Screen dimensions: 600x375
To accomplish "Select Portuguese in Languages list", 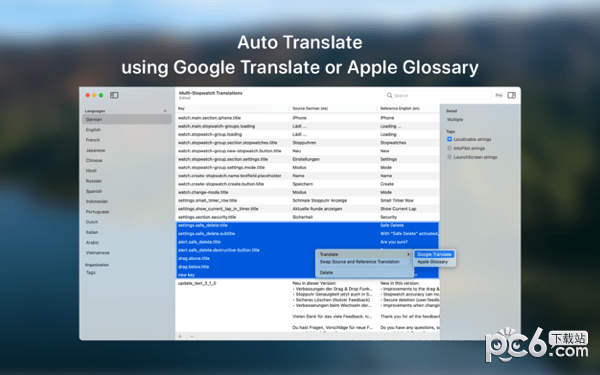I will tap(127, 212).
